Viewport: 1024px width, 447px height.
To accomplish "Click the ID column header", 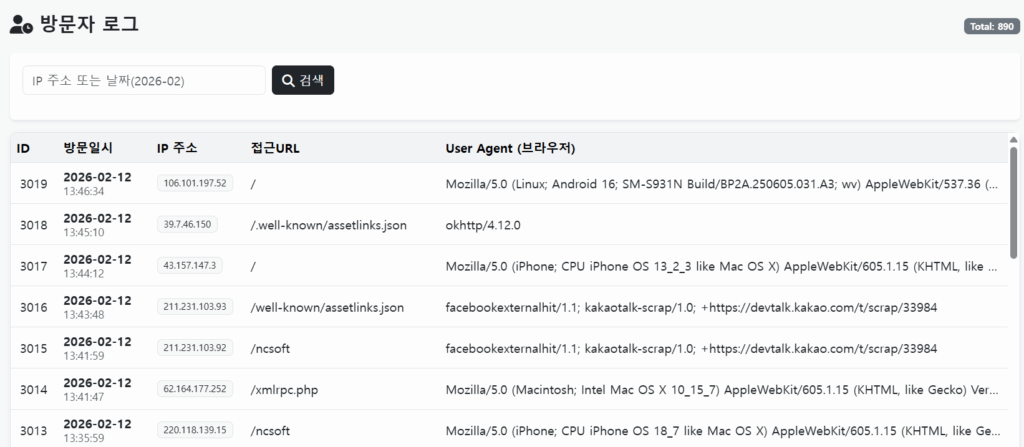I will coord(24,148).
